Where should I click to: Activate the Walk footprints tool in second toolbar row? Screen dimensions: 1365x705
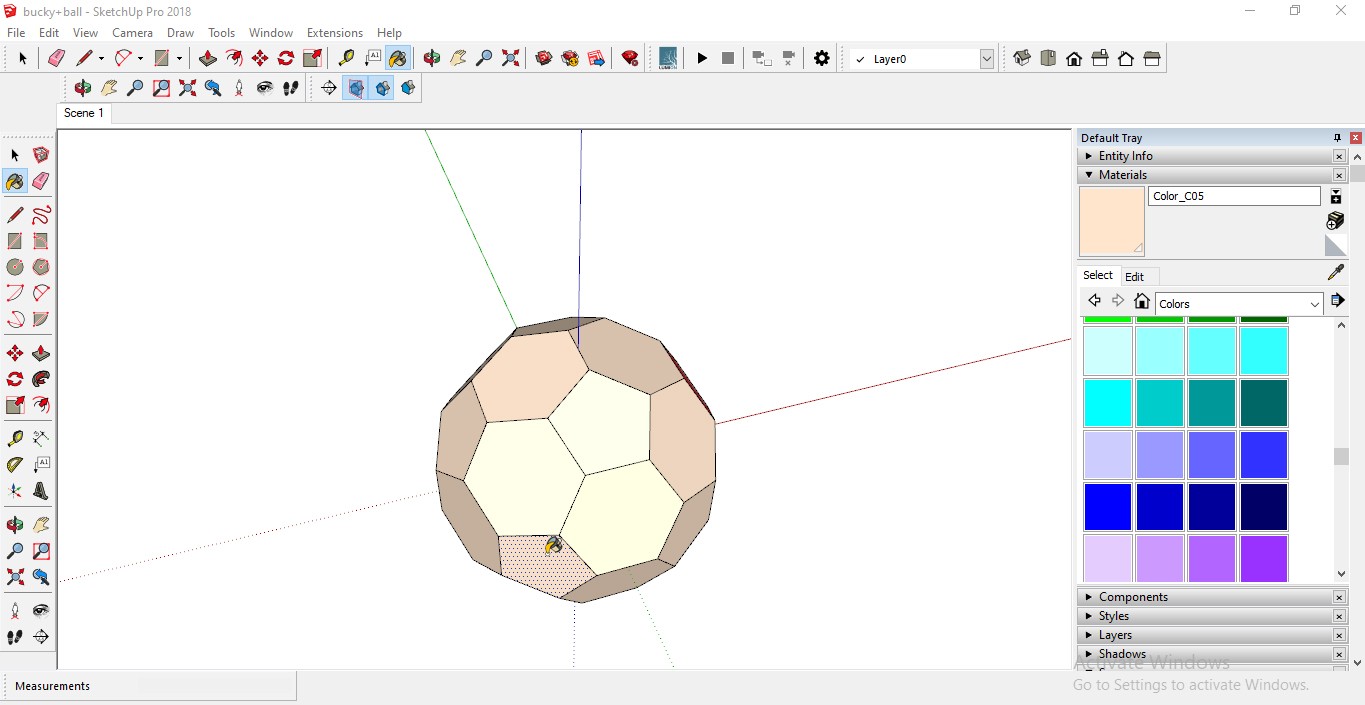coord(290,88)
